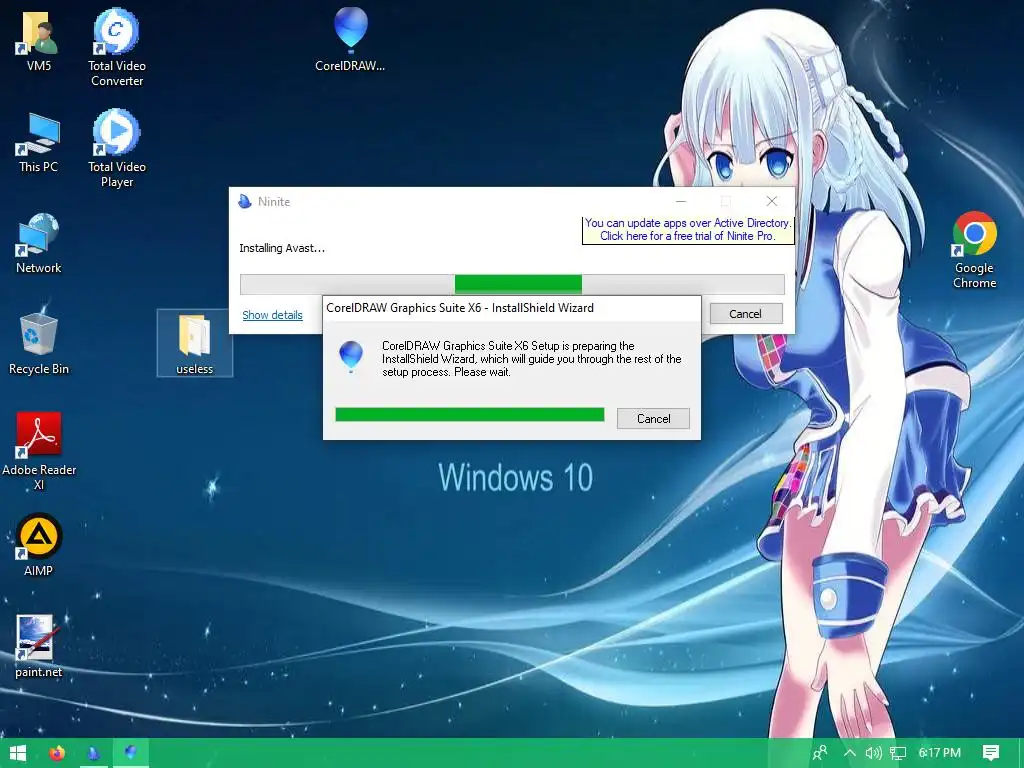1024x768 pixels.
Task: Click the 'Installing Avast...' status text
Action: [x=281, y=248]
